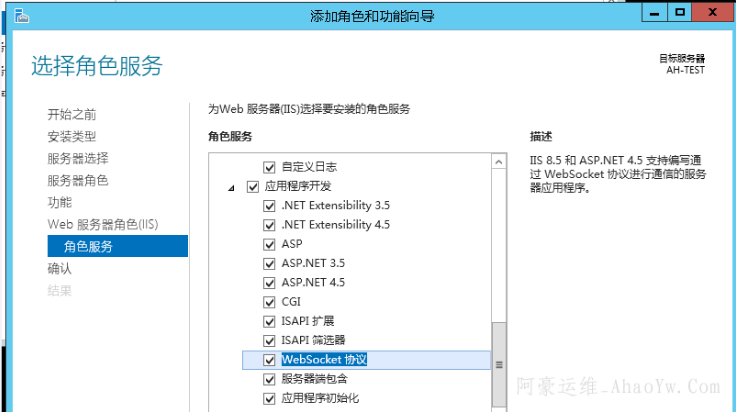Screen dimensions: 736x412
Task: Select the 角色服务 navigation item
Action: [x=88, y=247]
